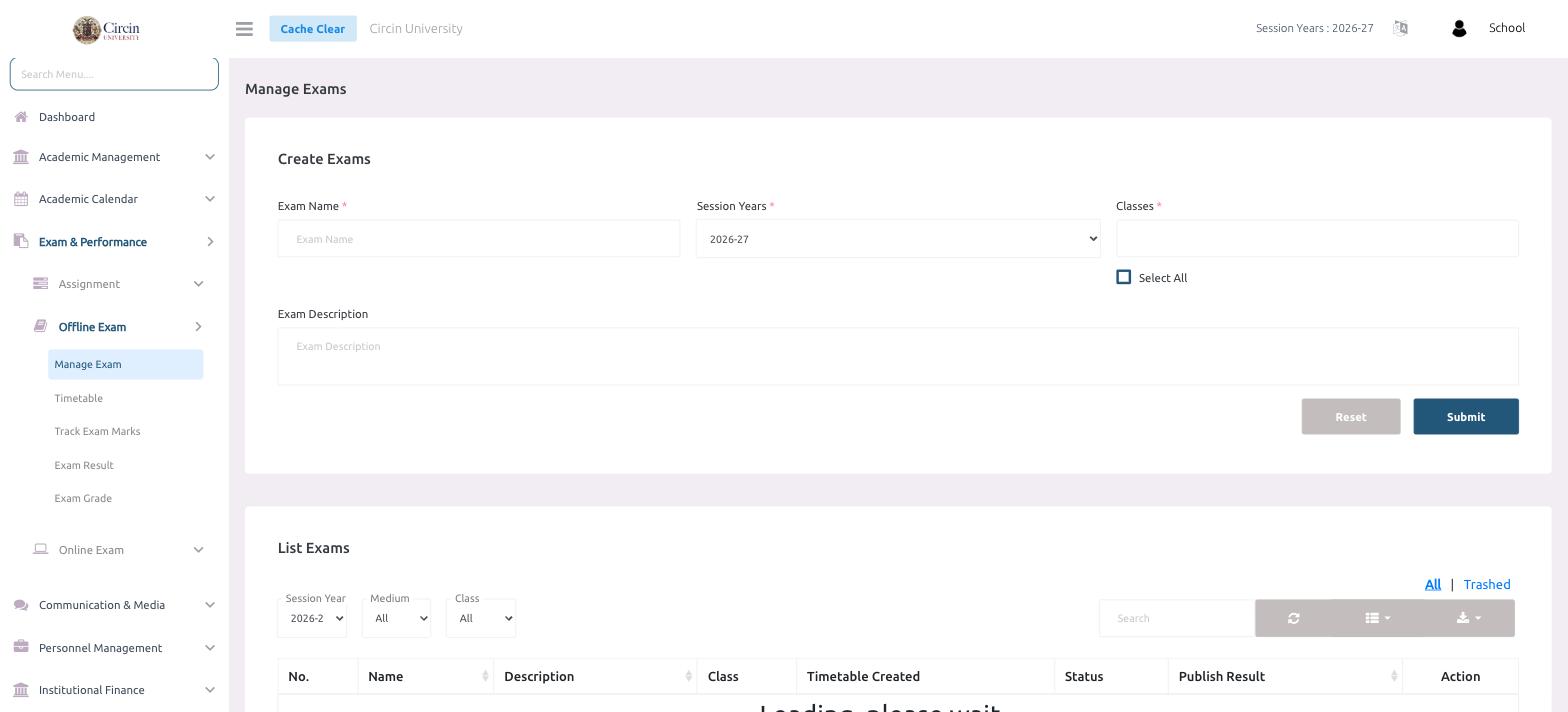Expand the Personnel Management chevron
Screen dimensions: 1568x712
pyautogui.click(x=210, y=648)
